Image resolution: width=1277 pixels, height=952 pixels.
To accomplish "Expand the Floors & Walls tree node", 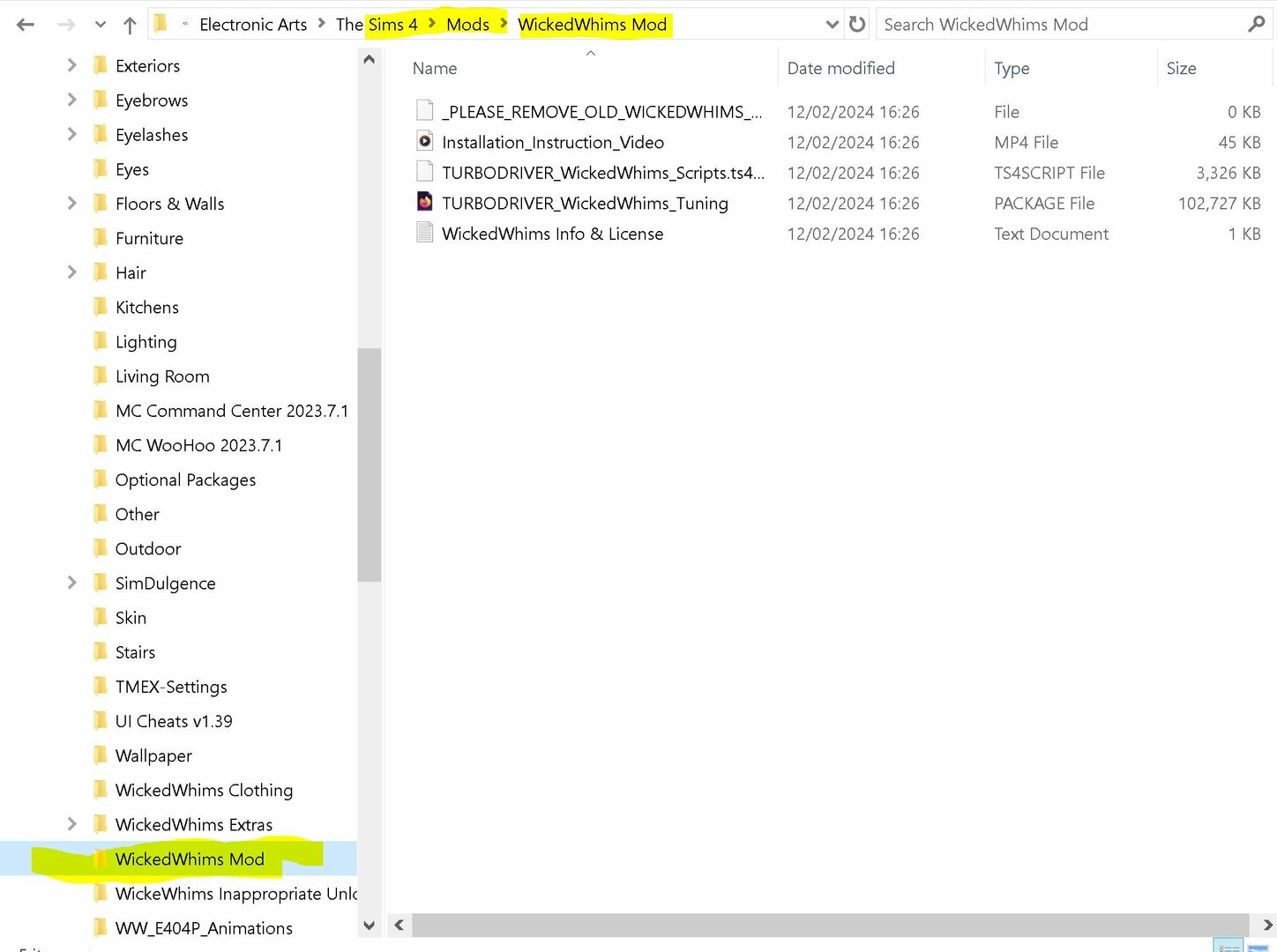I will [x=72, y=203].
